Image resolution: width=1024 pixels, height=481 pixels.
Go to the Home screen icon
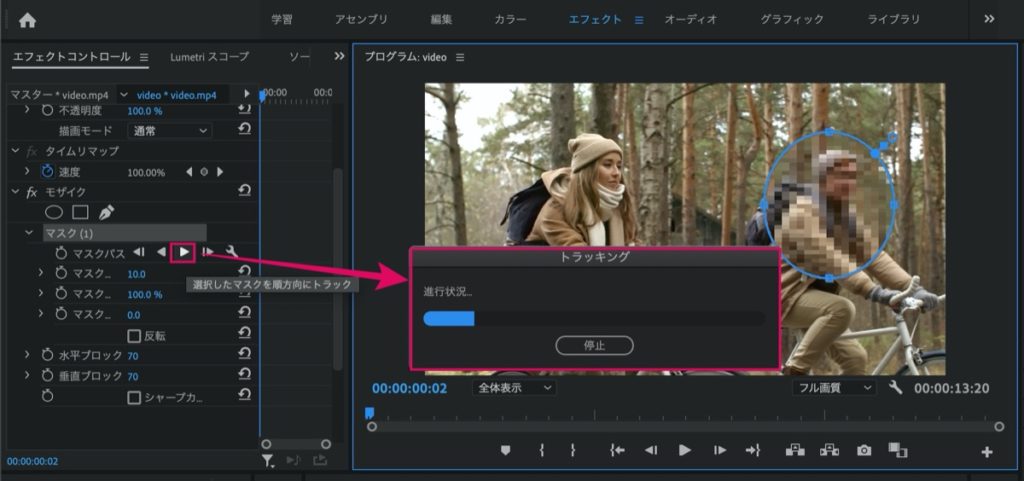pyautogui.click(x=27, y=20)
